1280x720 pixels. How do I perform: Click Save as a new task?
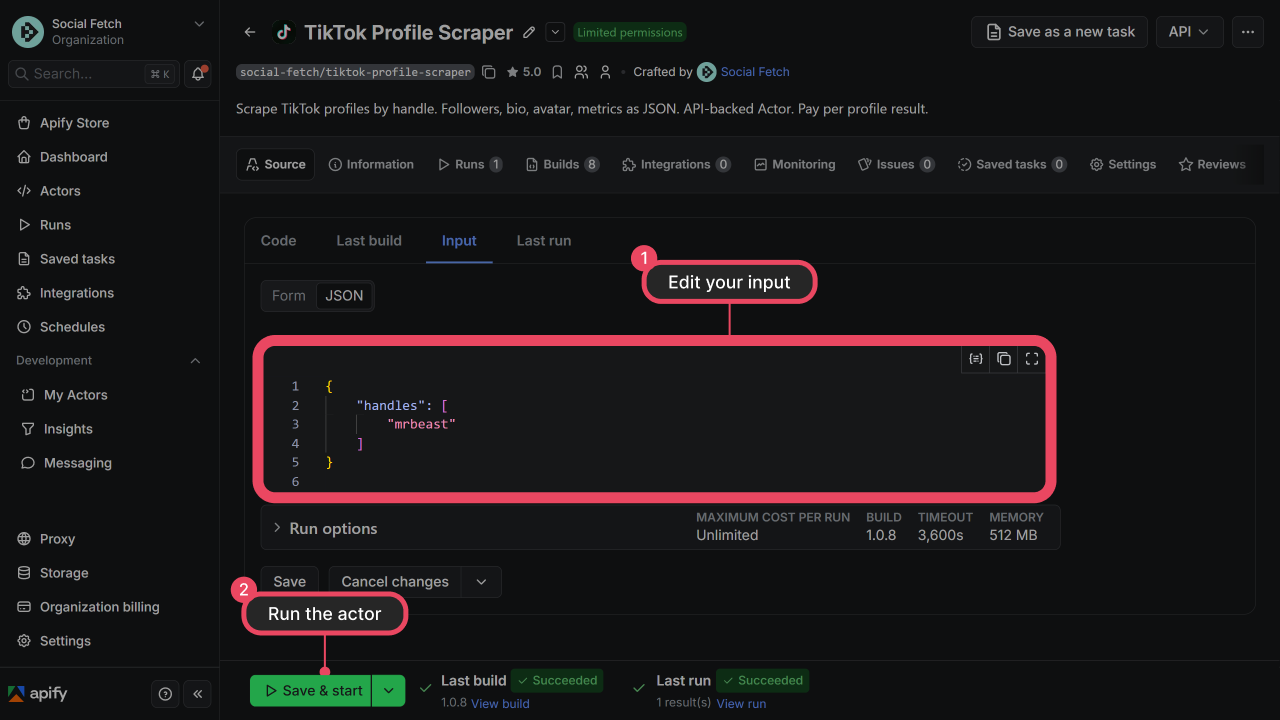pyautogui.click(x=1059, y=32)
